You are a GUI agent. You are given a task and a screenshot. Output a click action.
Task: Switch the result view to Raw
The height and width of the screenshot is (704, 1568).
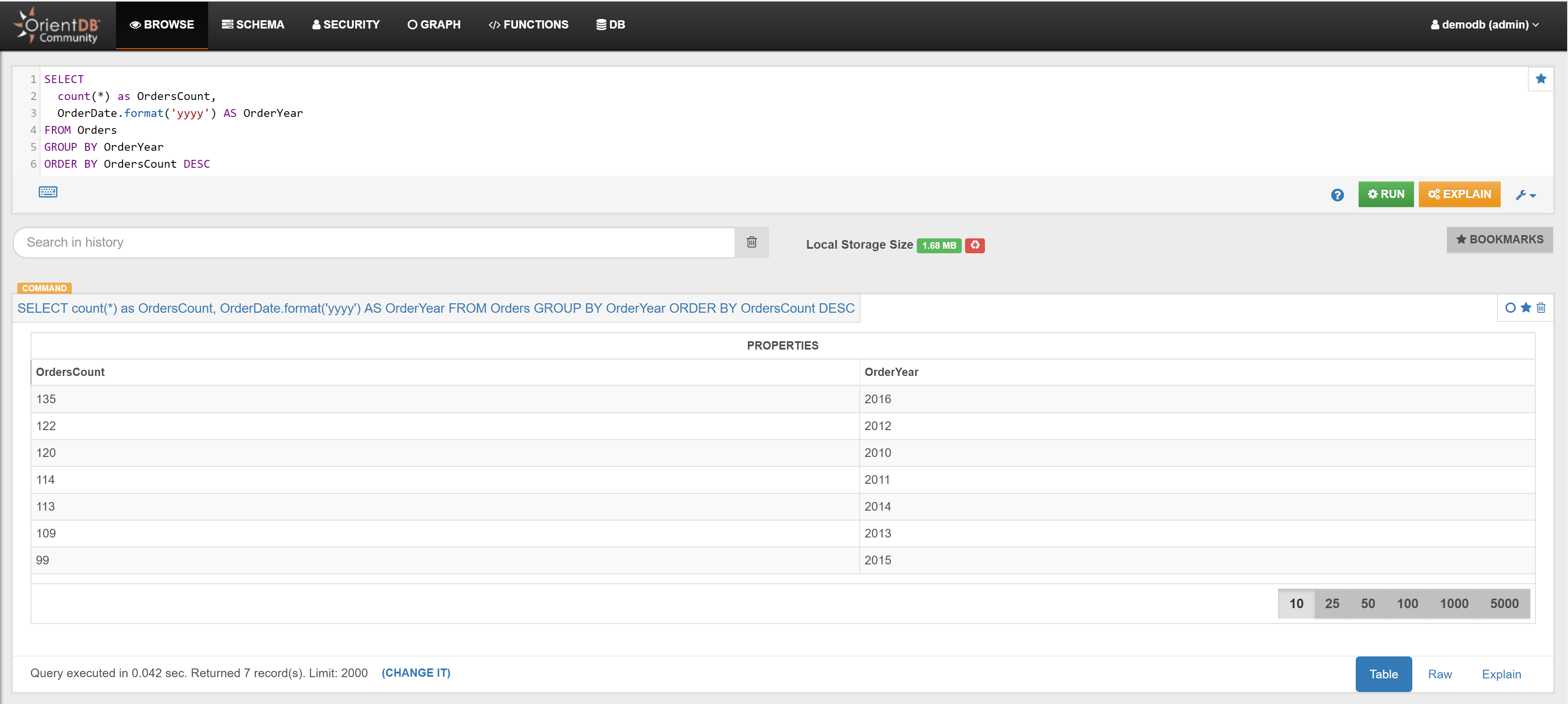coord(1440,674)
